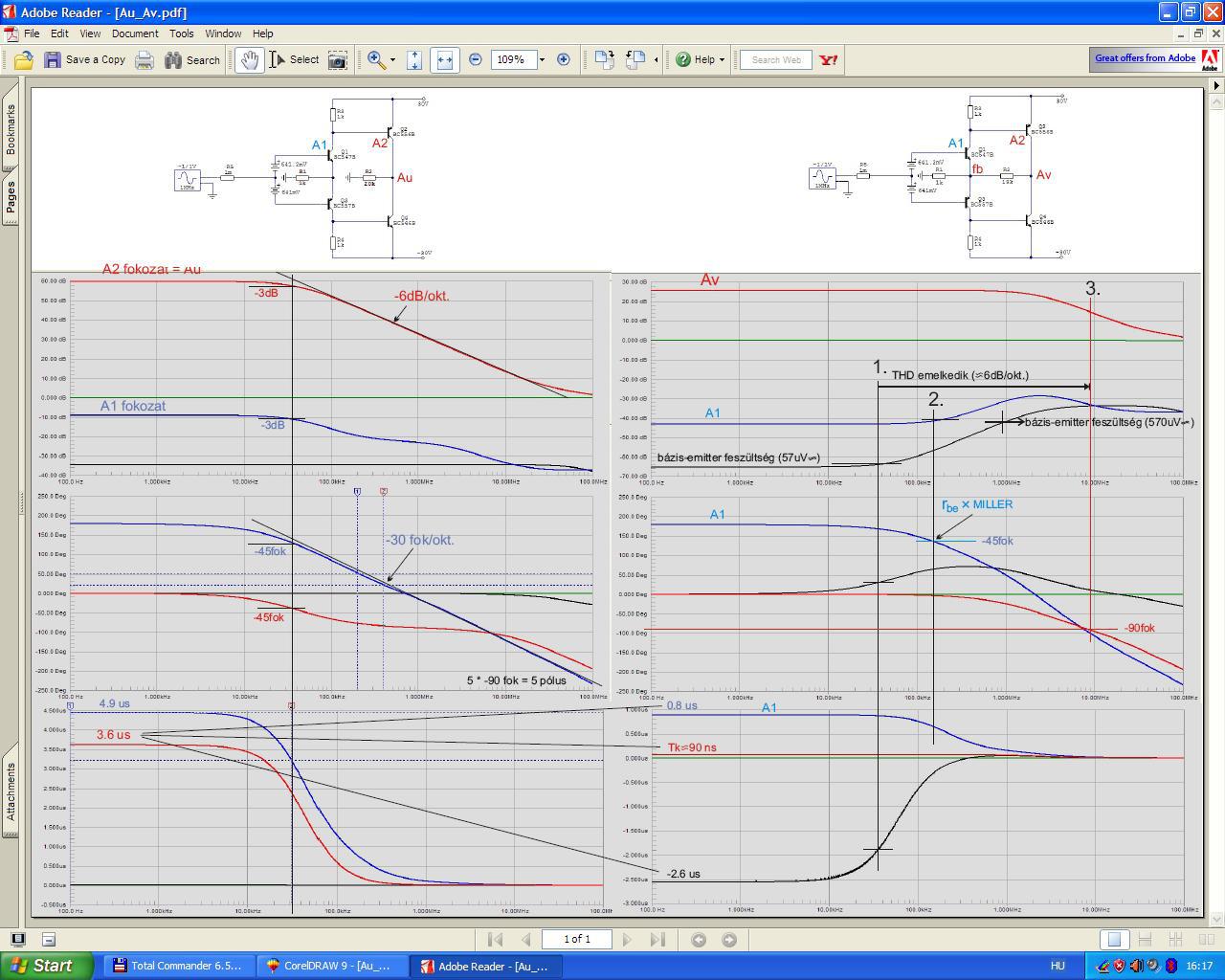
Task: Toggle the Pages side panel
Action: (x=11, y=198)
